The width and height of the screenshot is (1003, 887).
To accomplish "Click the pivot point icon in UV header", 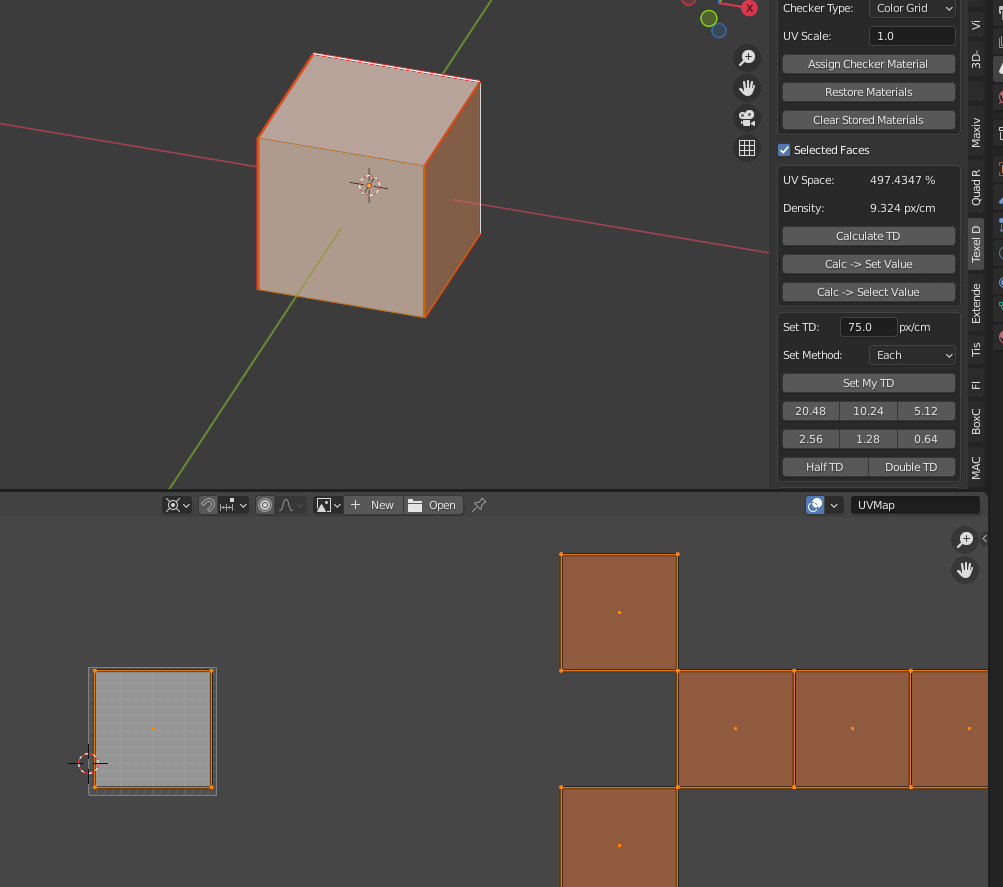I will pyautogui.click(x=177, y=505).
